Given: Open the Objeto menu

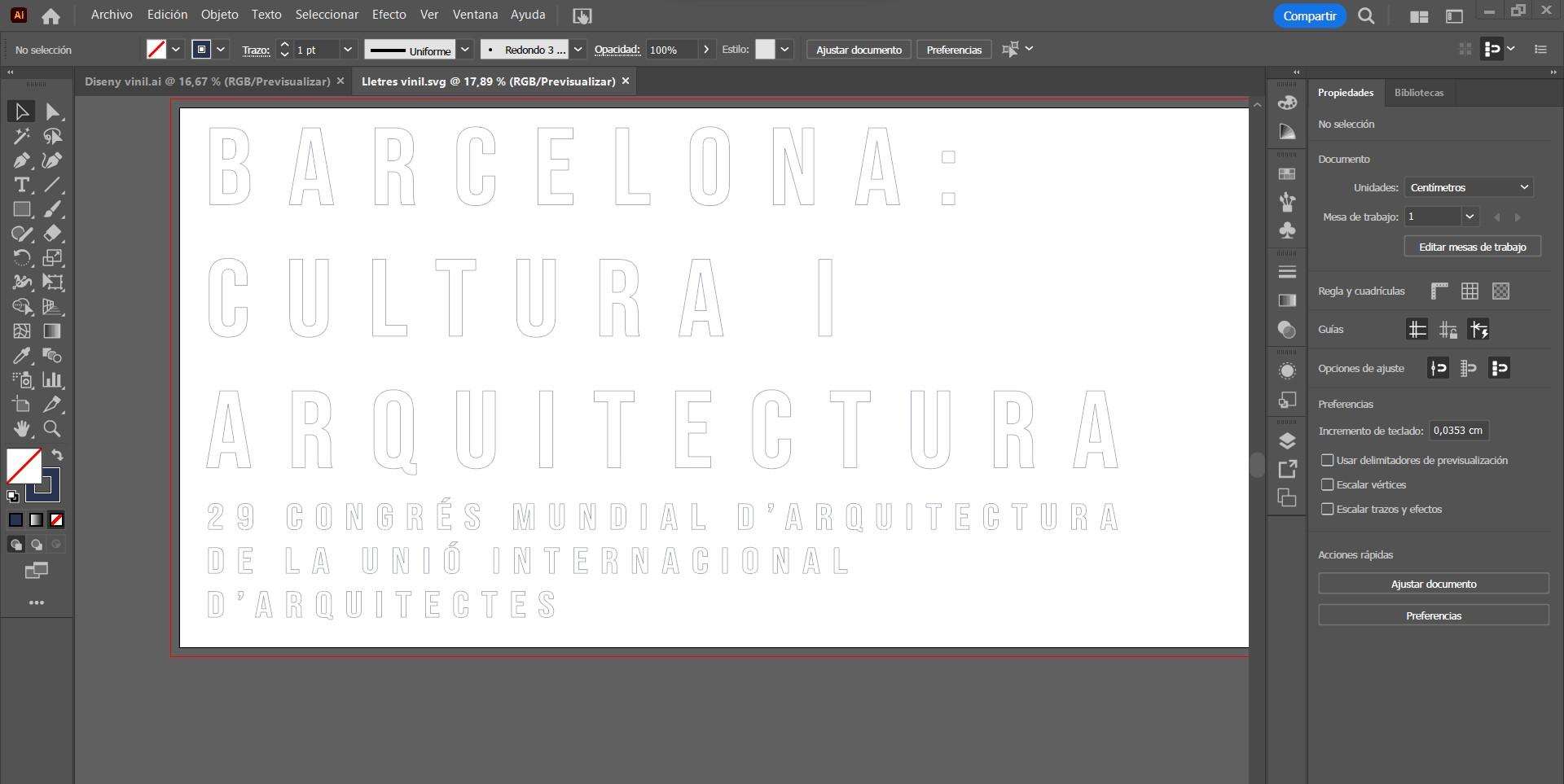Looking at the screenshot, I should pos(219,15).
